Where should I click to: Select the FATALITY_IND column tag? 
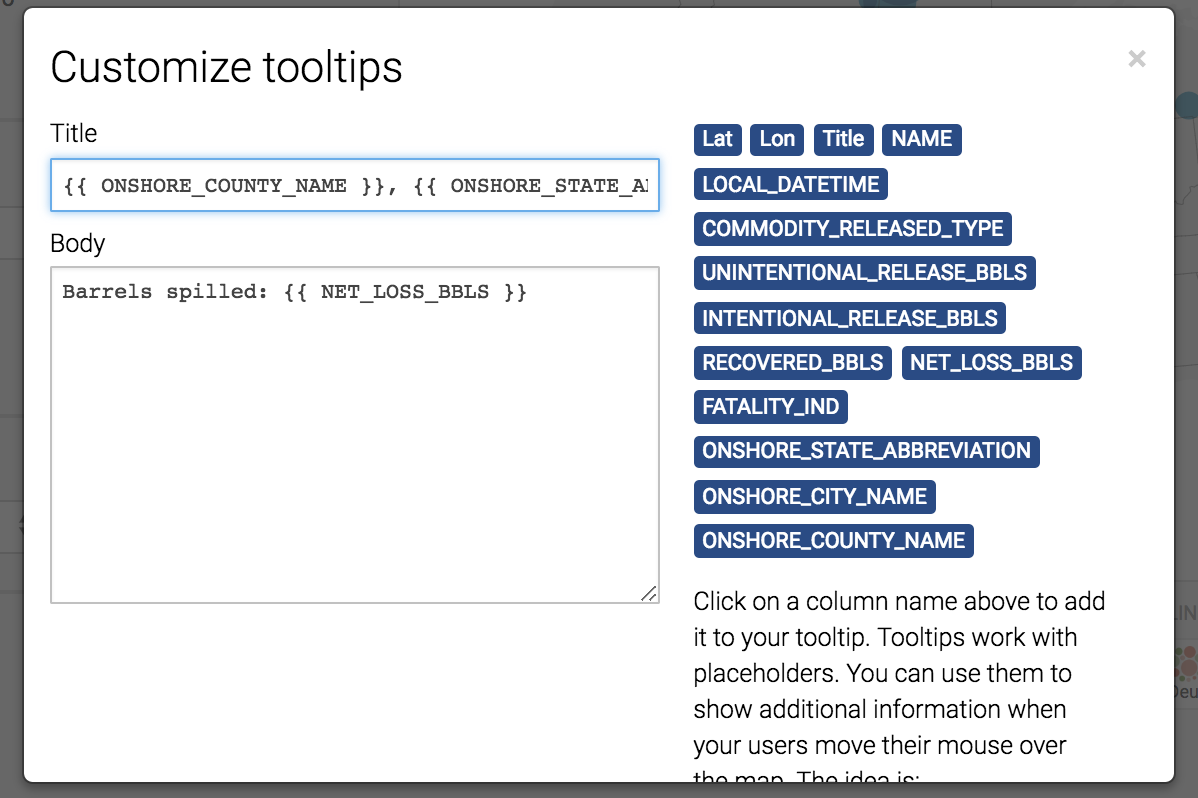(771, 407)
